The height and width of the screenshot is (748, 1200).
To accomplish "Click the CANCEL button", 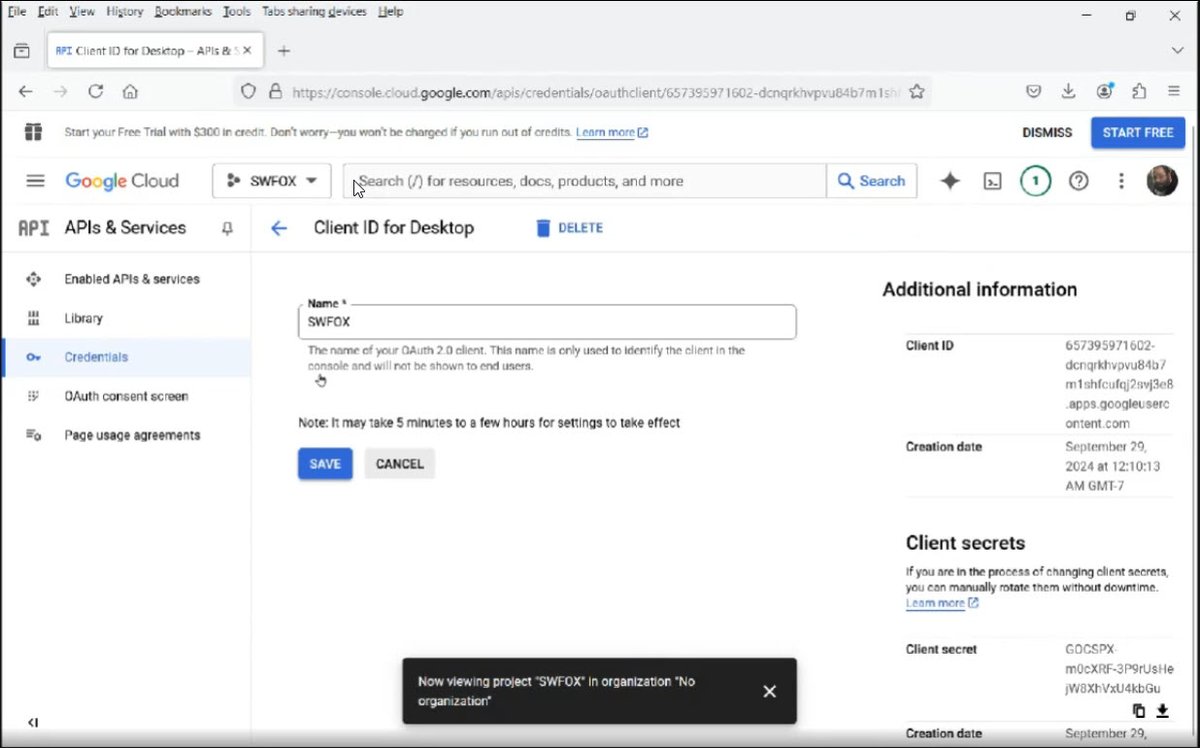I will [x=400, y=464].
